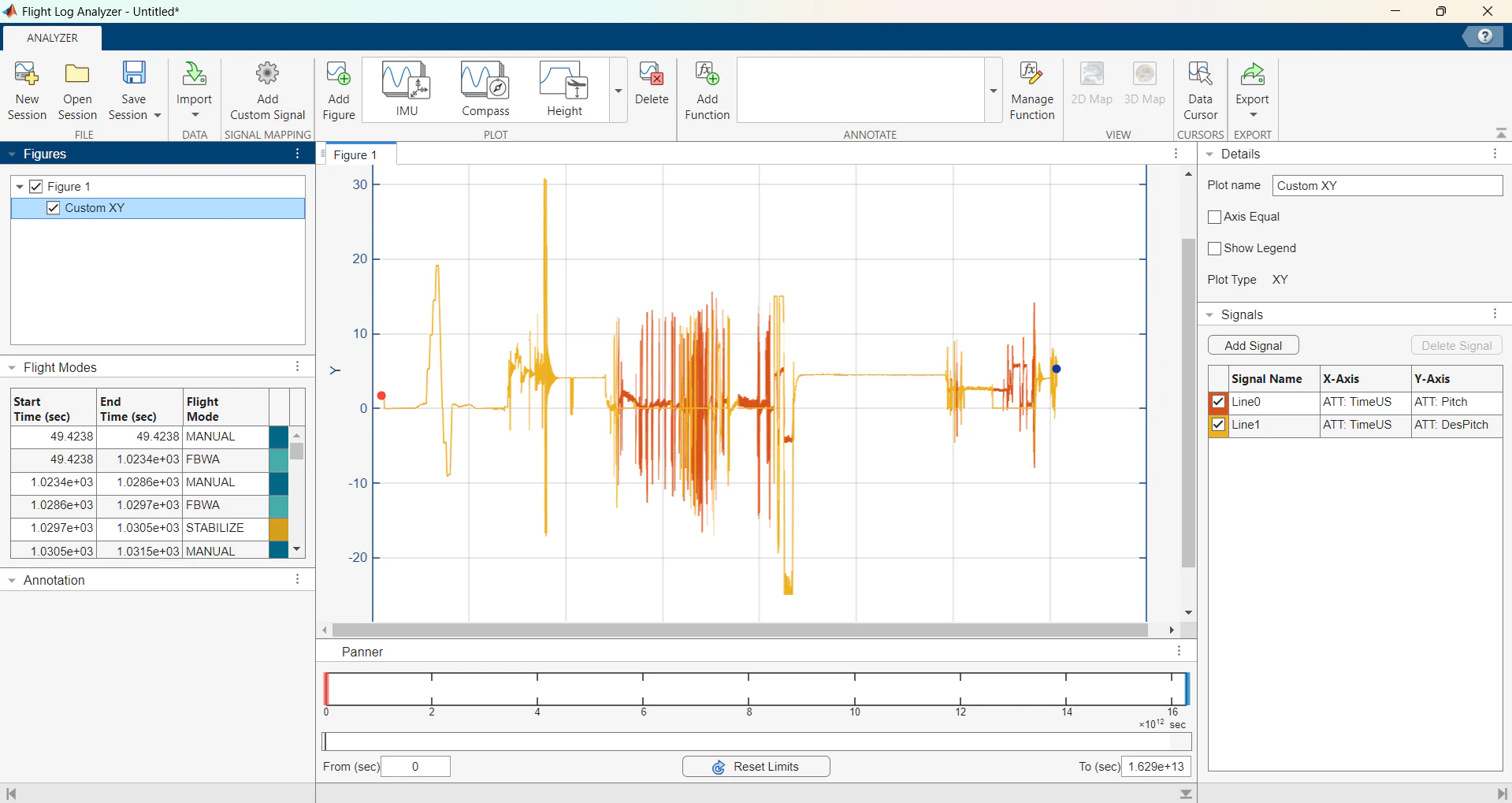Image resolution: width=1512 pixels, height=803 pixels.
Task: Open the figure document options menu
Action: click(x=1176, y=154)
